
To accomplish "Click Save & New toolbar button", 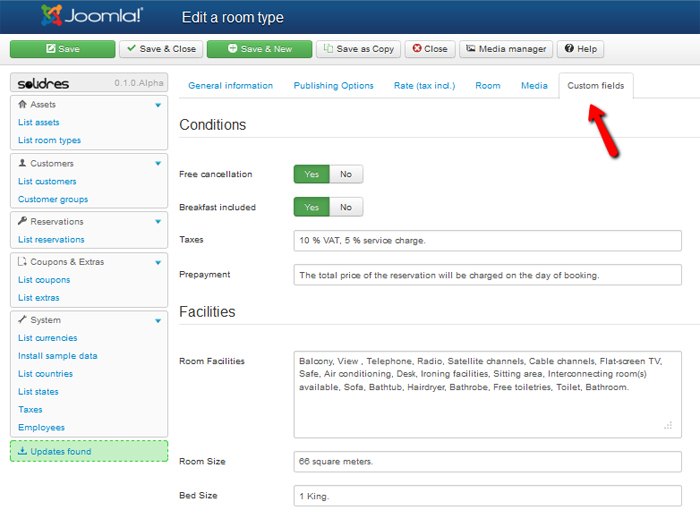I will 260,49.
